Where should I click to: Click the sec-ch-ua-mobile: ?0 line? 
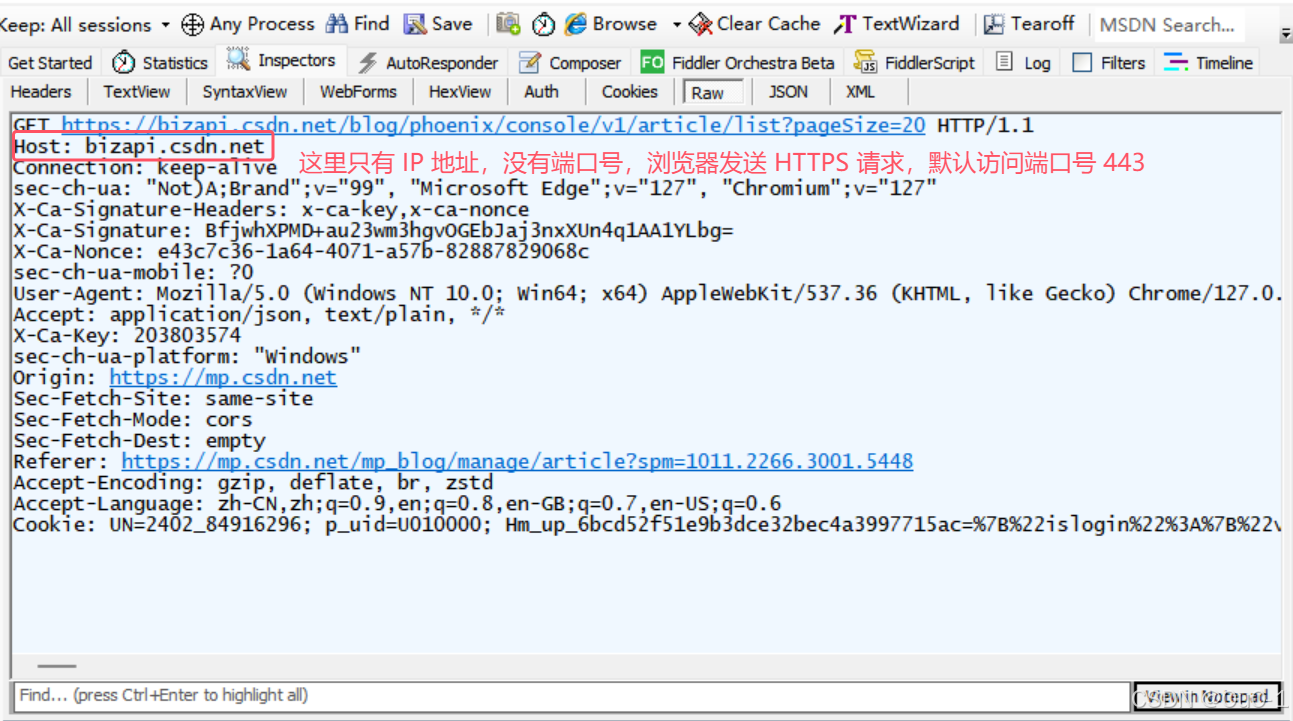[x=133, y=273]
